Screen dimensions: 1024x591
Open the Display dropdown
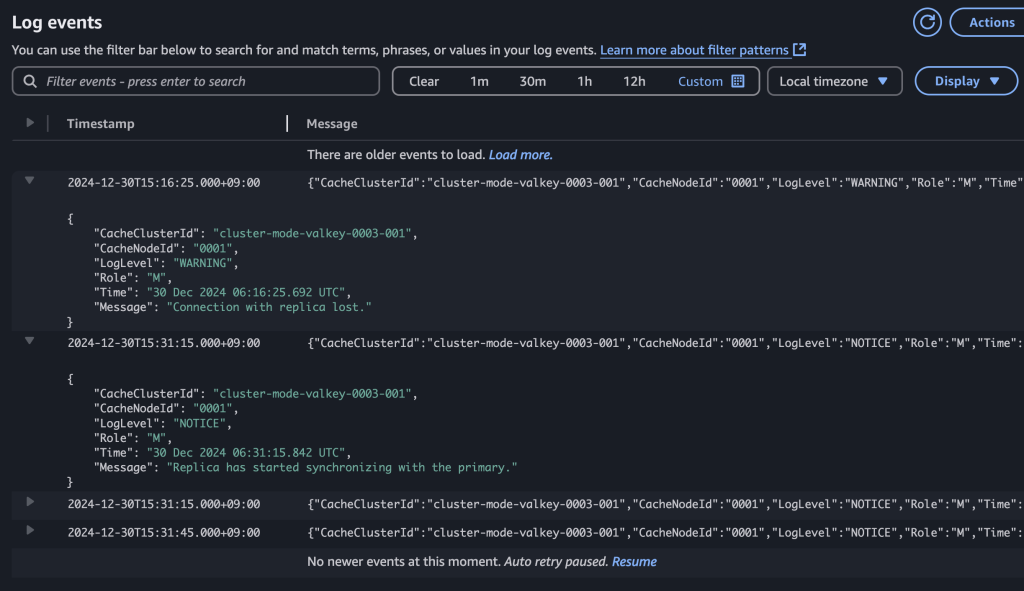[966, 81]
